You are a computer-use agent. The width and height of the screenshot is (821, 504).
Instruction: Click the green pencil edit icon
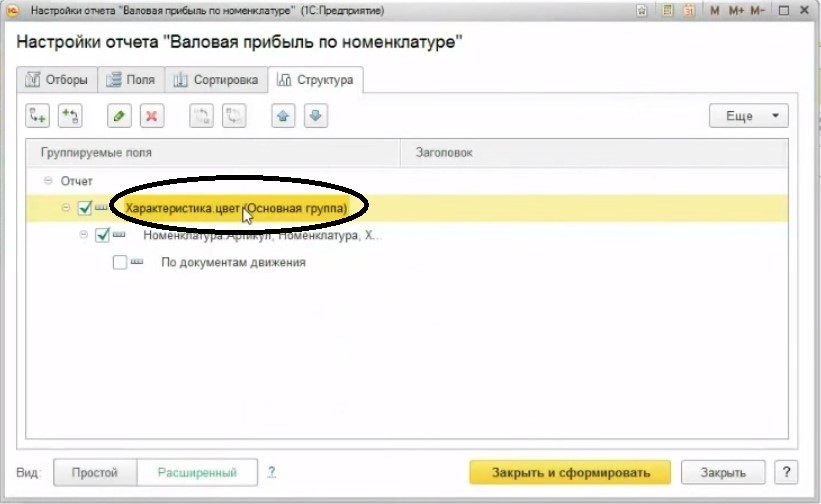click(119, 116)
